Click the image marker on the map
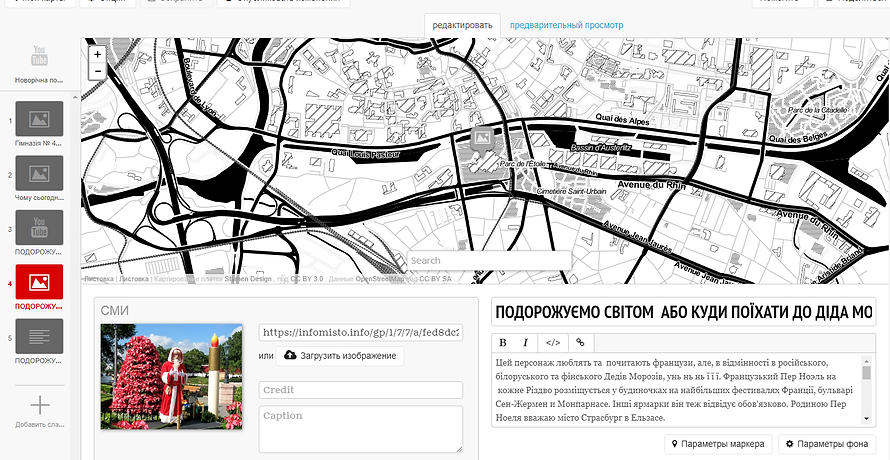The width and height of the screenshot is (890, 460). pyautogui.click(x=482, y=137)
